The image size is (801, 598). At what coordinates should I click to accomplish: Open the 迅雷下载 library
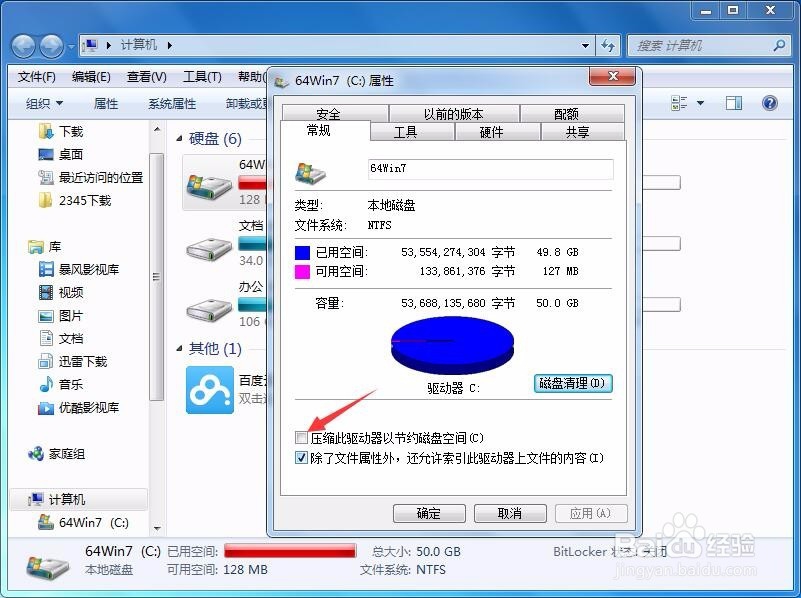73,362
